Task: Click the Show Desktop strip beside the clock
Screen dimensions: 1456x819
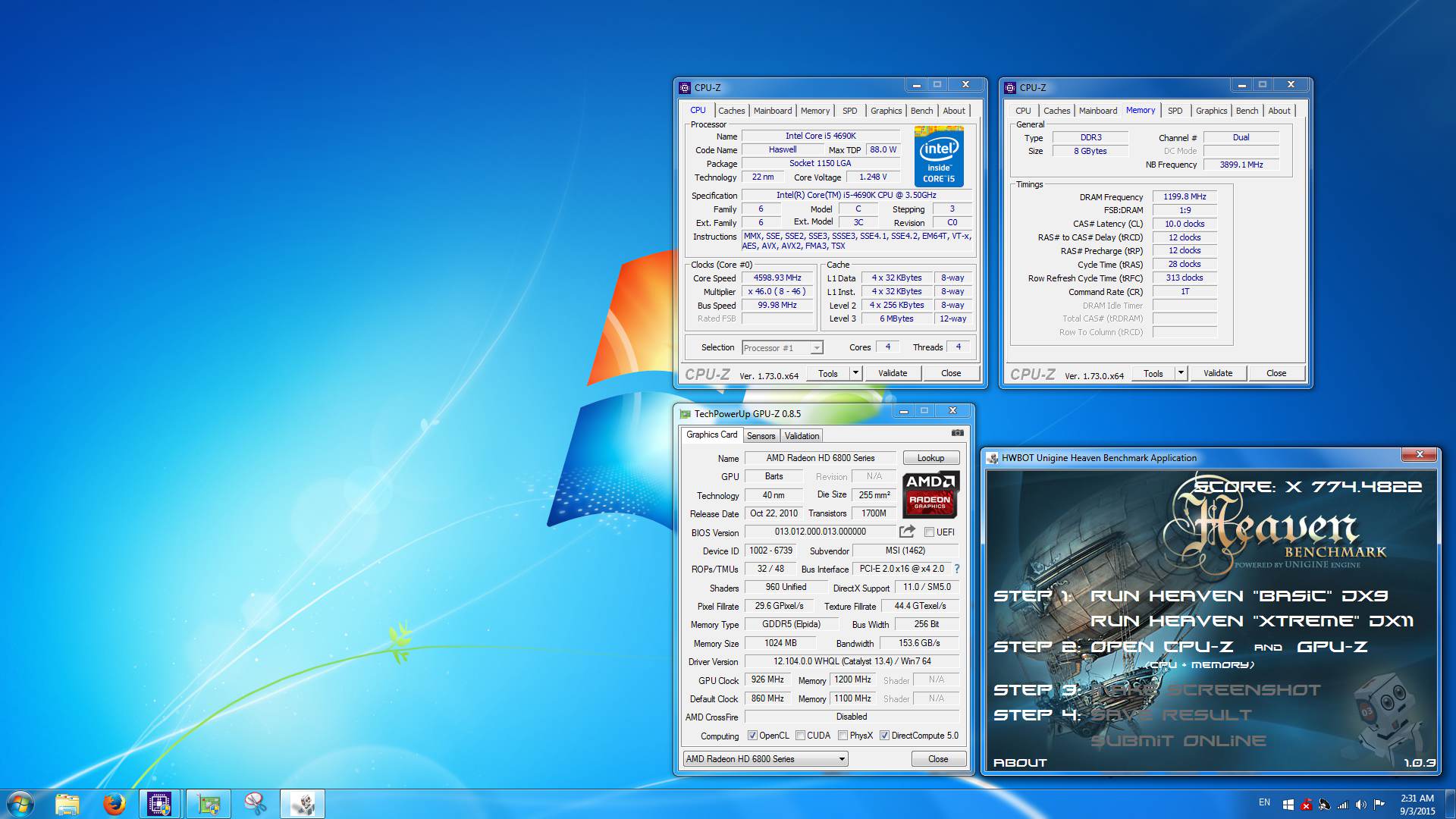Action: click(x=1451, y=804)
